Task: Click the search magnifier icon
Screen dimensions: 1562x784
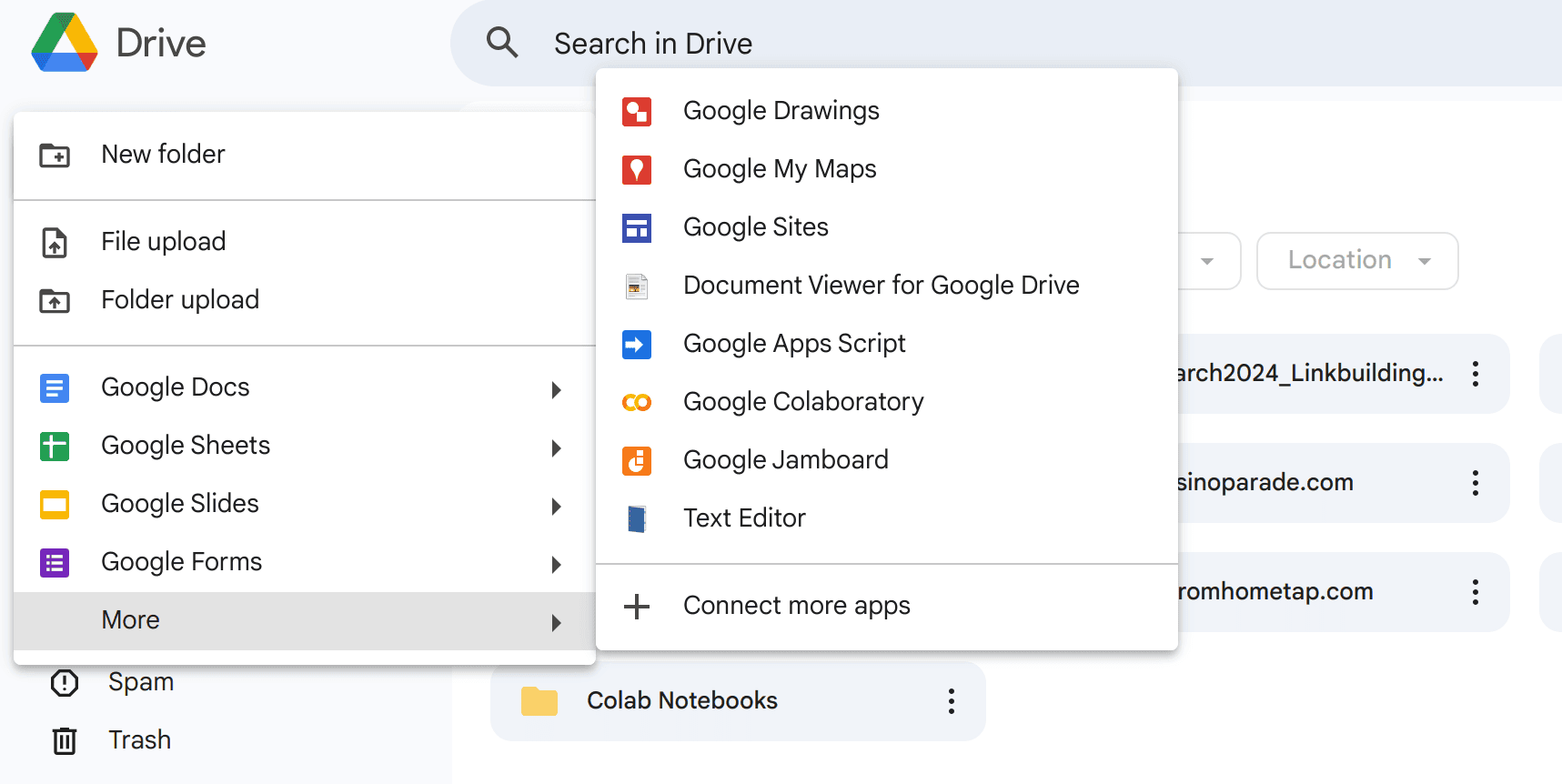Action: pyautogui.click(x=502, y=43)
